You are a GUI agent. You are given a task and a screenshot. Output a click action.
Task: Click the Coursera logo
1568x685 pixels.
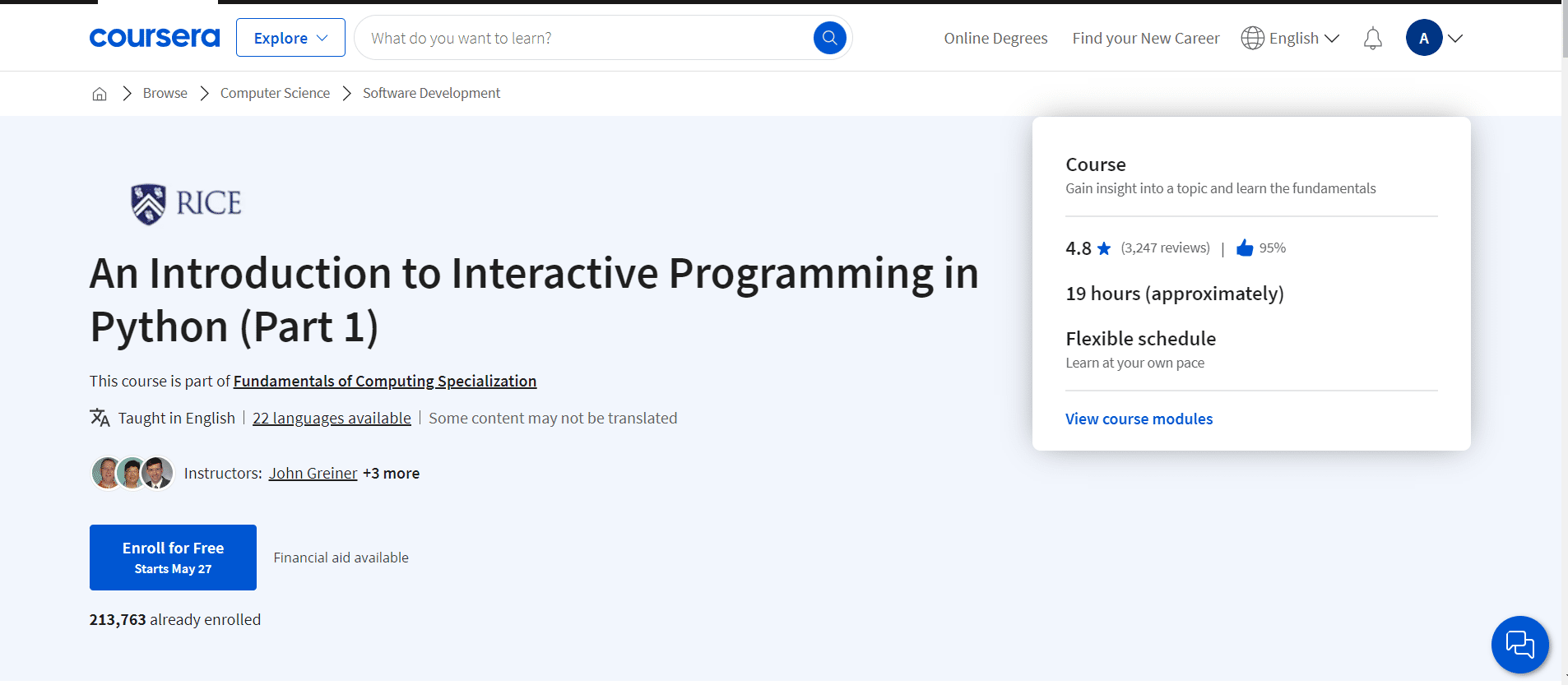155,38
